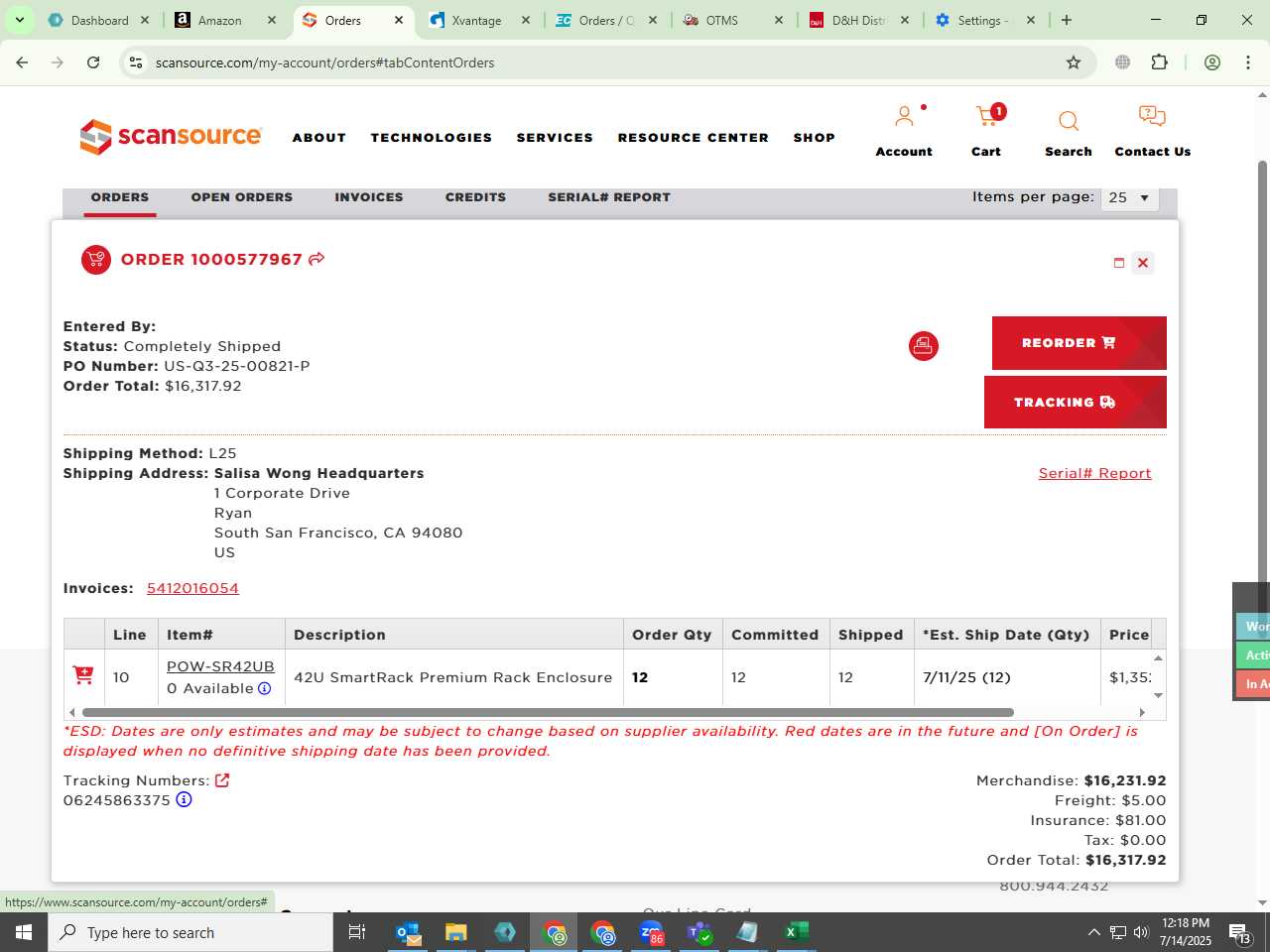Open the external link icon next to Tracking Numbers

(x=222, y=780)
